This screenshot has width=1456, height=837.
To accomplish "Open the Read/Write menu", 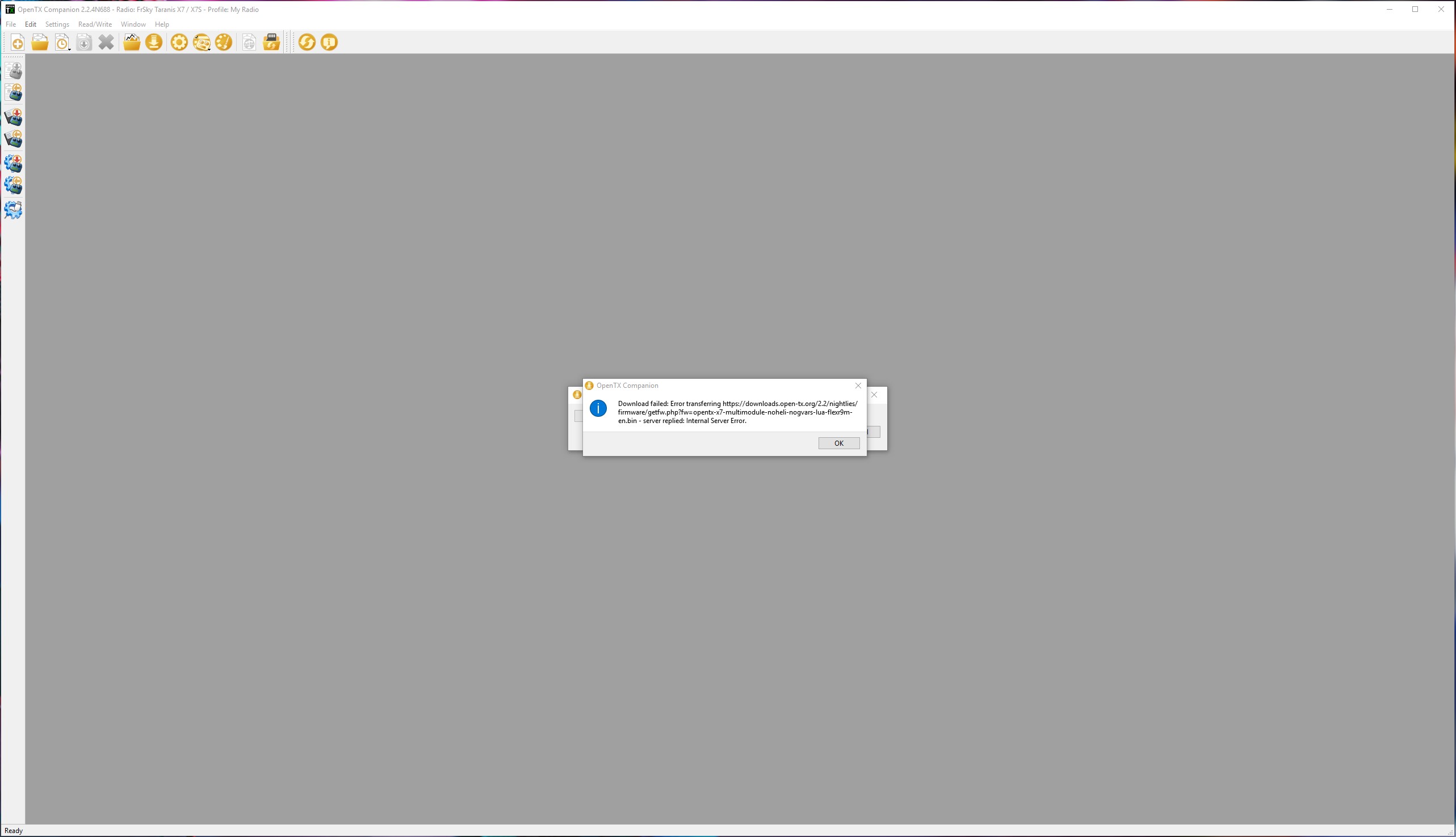I will (x=95, y=24).
